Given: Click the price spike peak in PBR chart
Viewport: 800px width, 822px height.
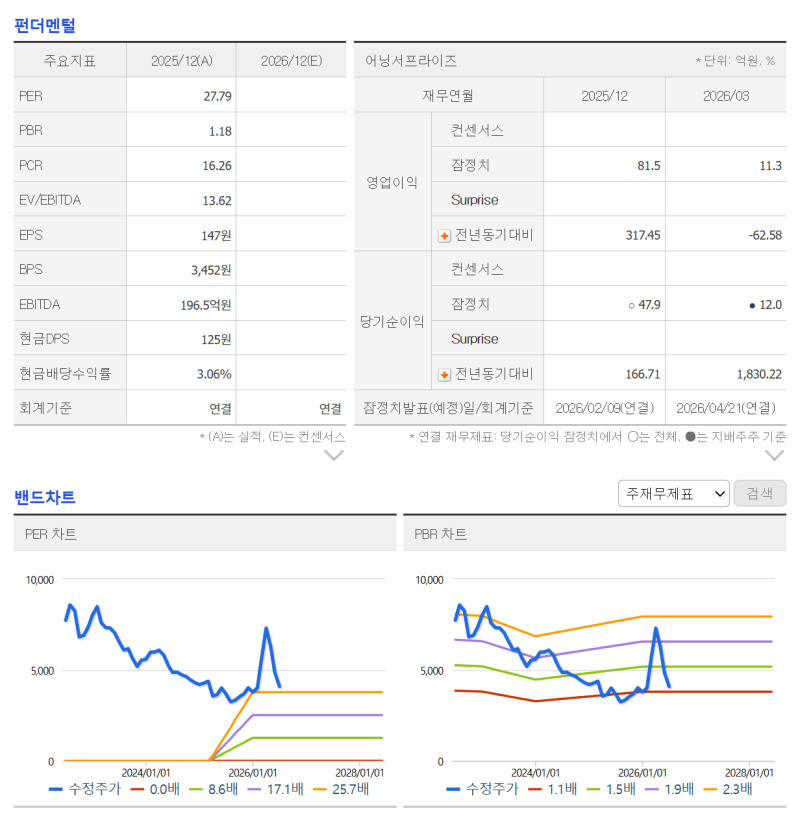Looking at the screenshot, I should (x=656, y=628).
